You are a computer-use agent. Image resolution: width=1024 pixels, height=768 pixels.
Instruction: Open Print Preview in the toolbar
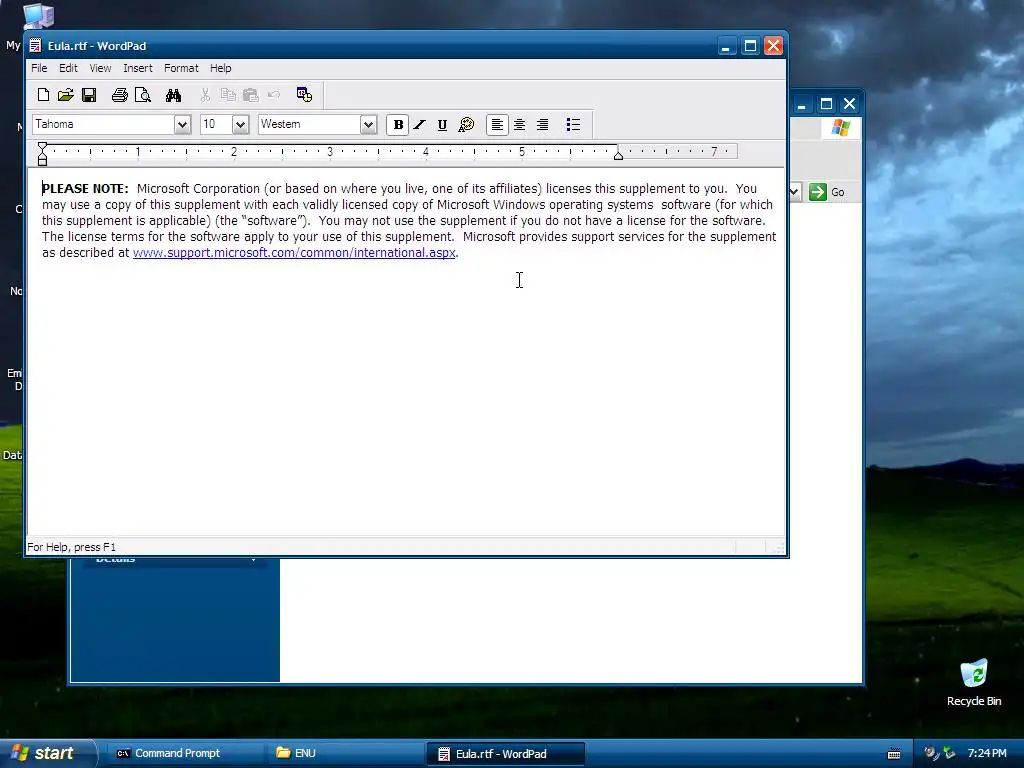[142, 95]
